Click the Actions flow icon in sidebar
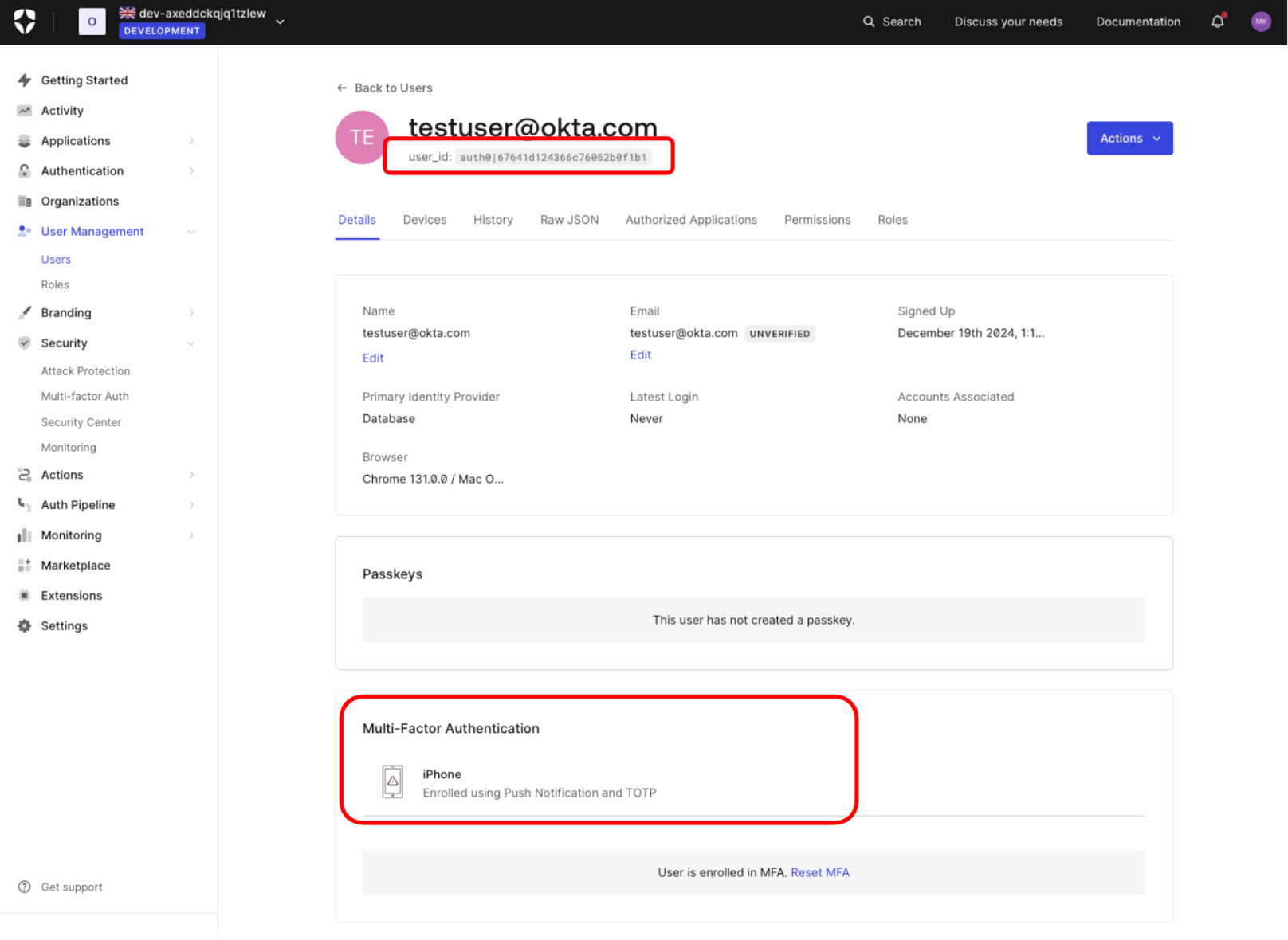The image size is (1288, 940). point(25,475)
